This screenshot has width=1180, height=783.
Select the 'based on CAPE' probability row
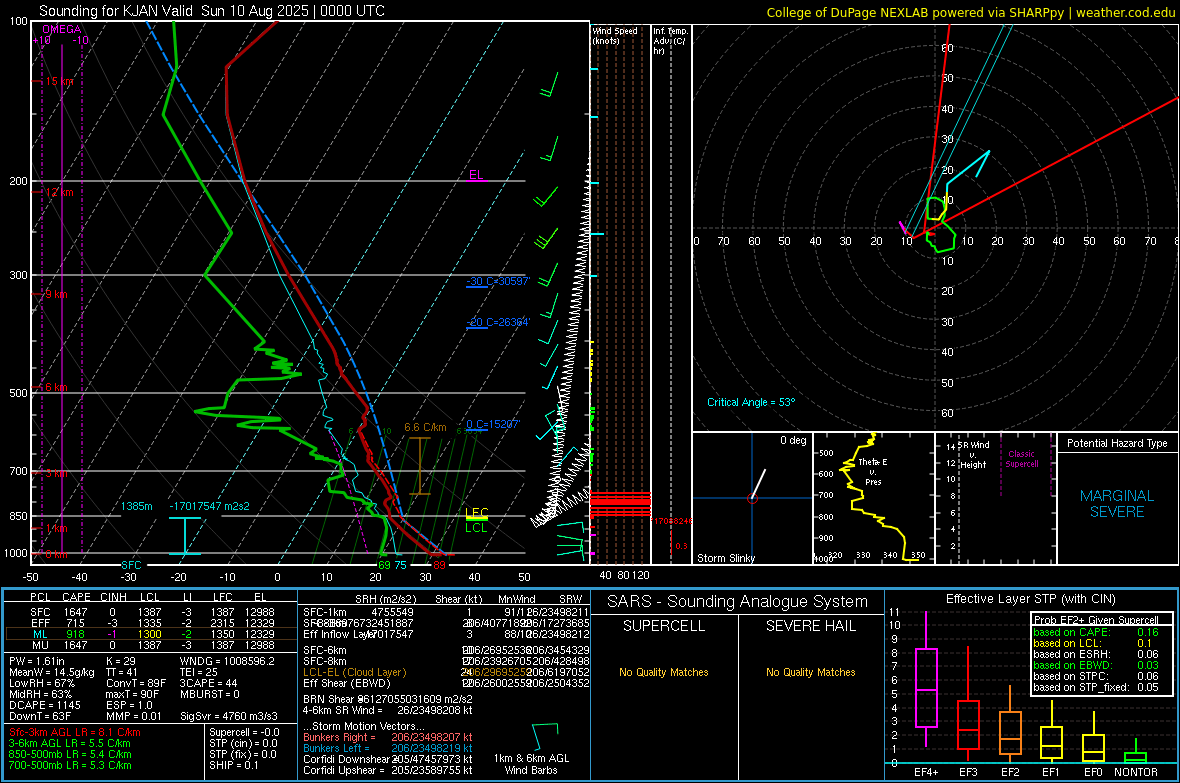point(1096,632)
